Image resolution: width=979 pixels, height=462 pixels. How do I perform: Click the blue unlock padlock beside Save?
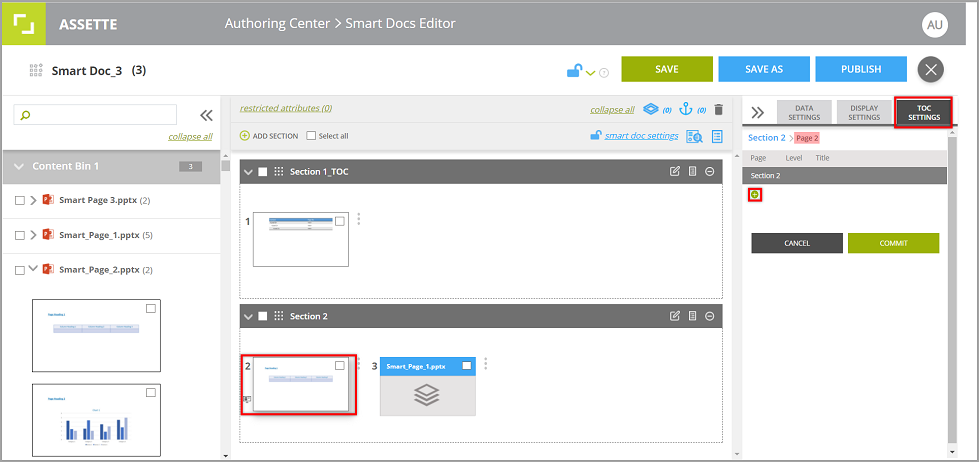(574, 71)
